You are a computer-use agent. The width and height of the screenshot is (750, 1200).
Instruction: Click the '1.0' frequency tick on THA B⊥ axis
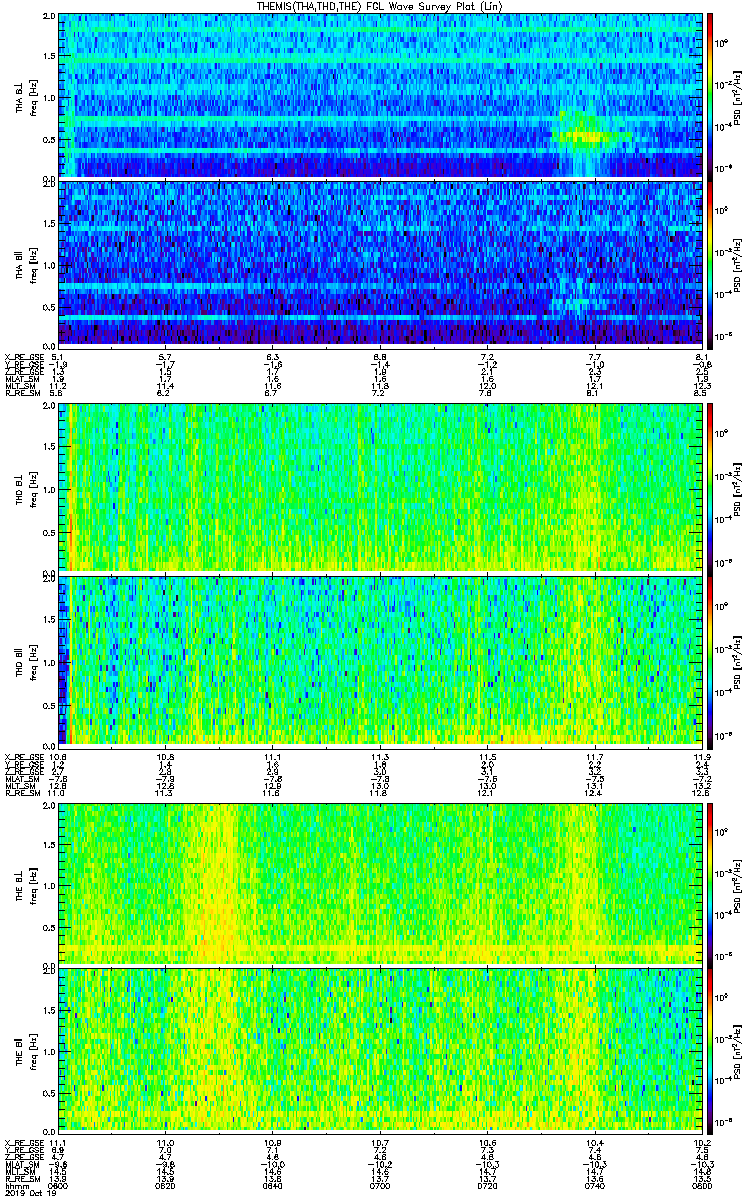[48, 97]
